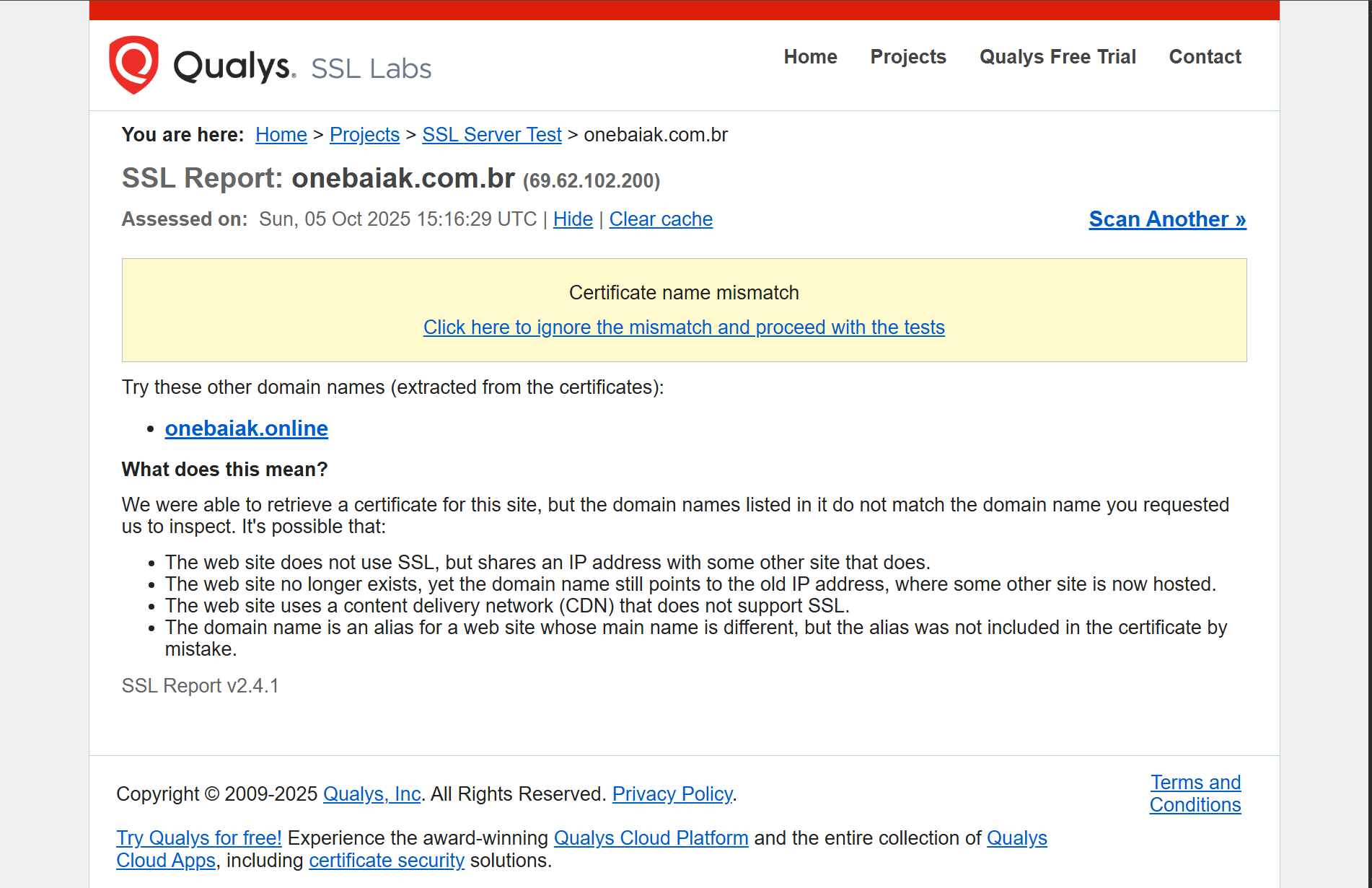
Task: Click the Clear cache link
Action: (661, 219)
